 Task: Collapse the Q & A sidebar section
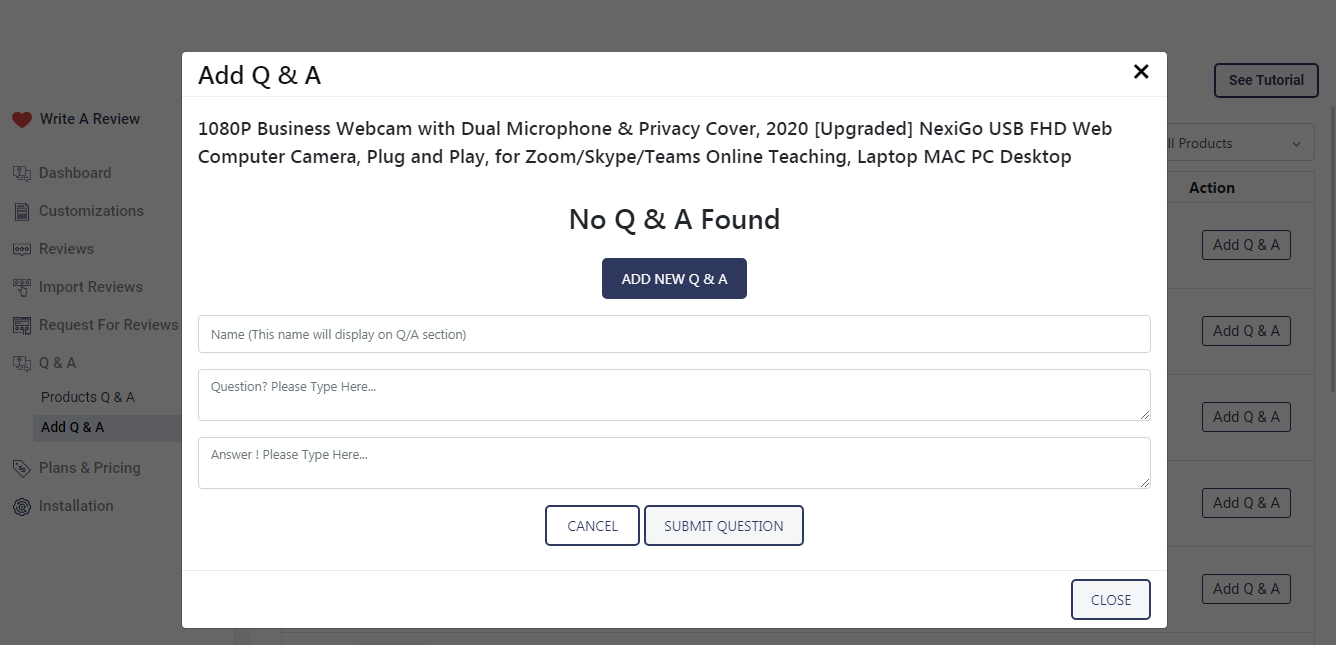tap(57, 363)
